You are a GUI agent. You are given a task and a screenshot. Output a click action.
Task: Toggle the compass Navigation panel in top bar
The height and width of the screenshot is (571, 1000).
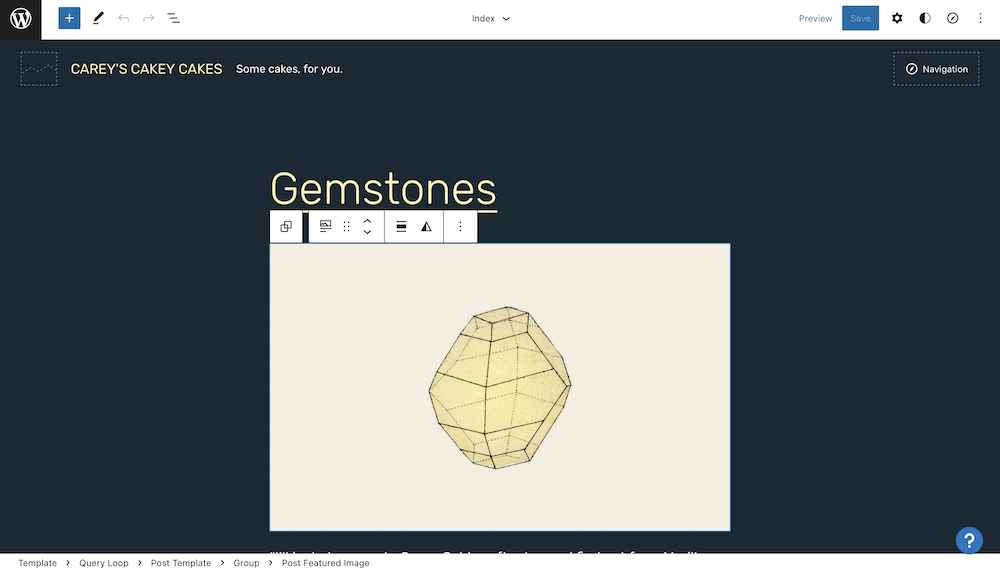click(953, 18)
